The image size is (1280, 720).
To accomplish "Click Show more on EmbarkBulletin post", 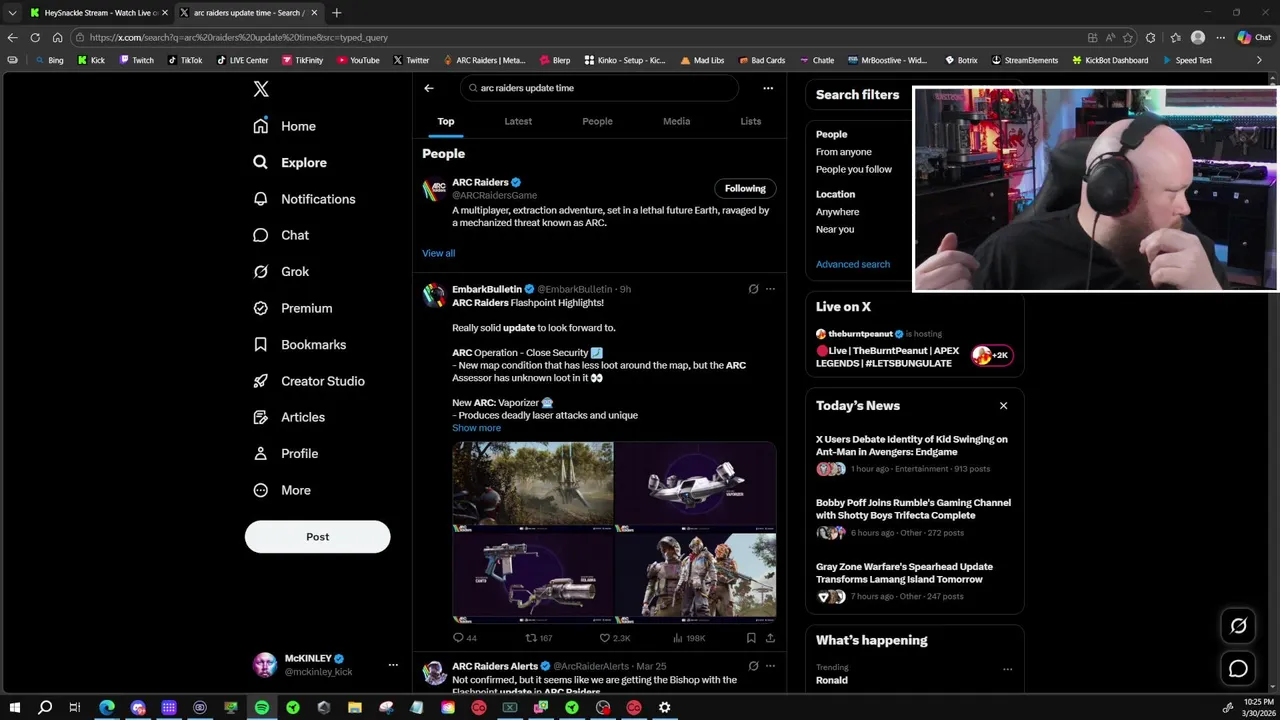I will click(476, 428).
